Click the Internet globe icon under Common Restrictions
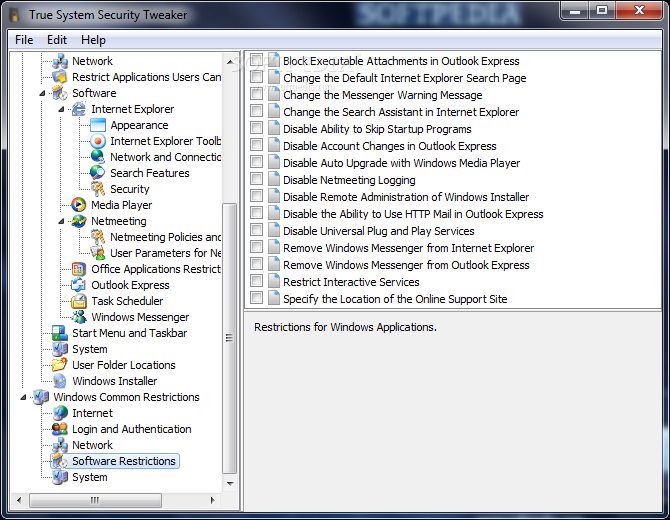Screen dimensions: 670x520 pos(60,413)
